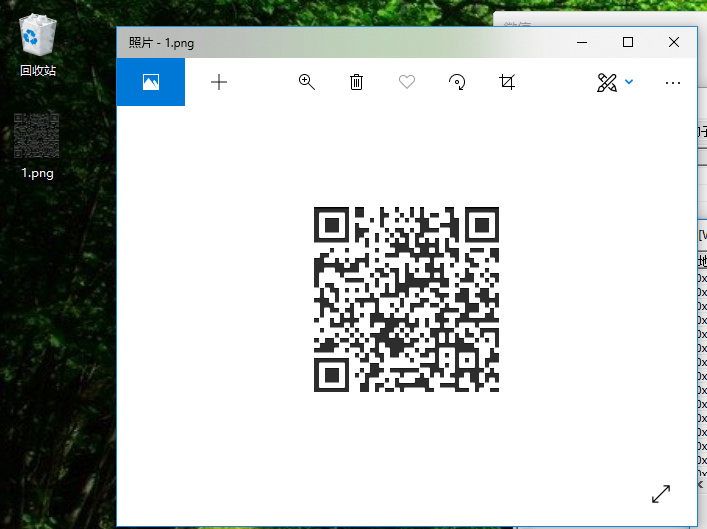Zoom into the photo with magnifier icon
This screenshot has height=529, width=707.
307,82
